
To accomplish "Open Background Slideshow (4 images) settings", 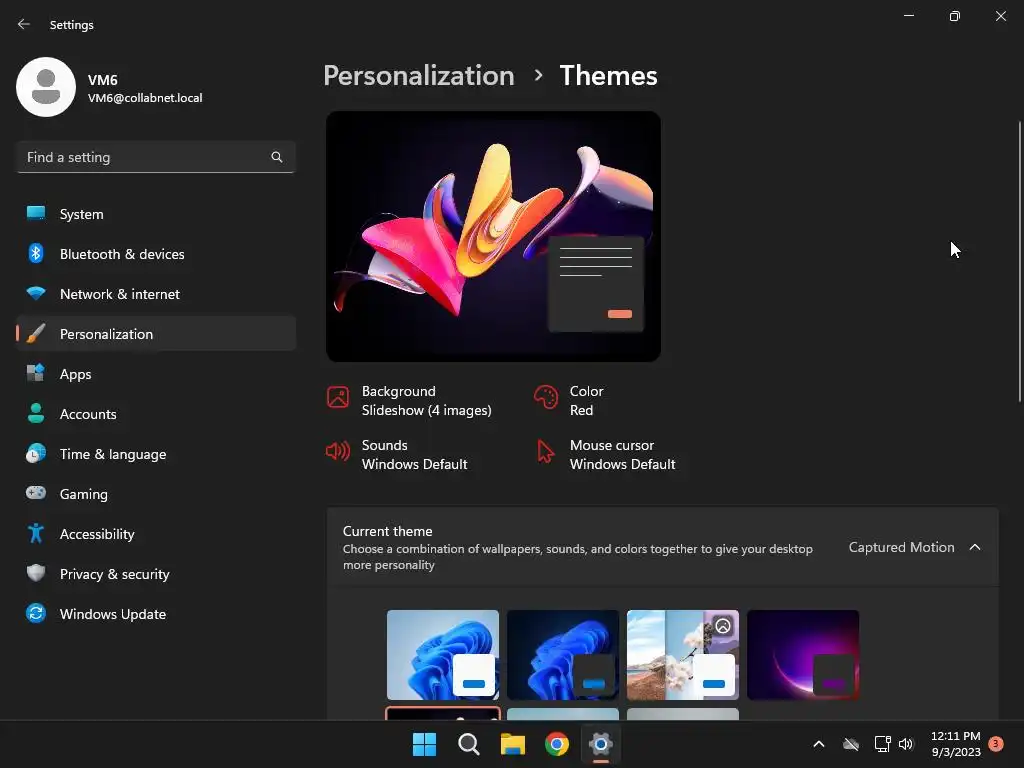I will point(409,400).
